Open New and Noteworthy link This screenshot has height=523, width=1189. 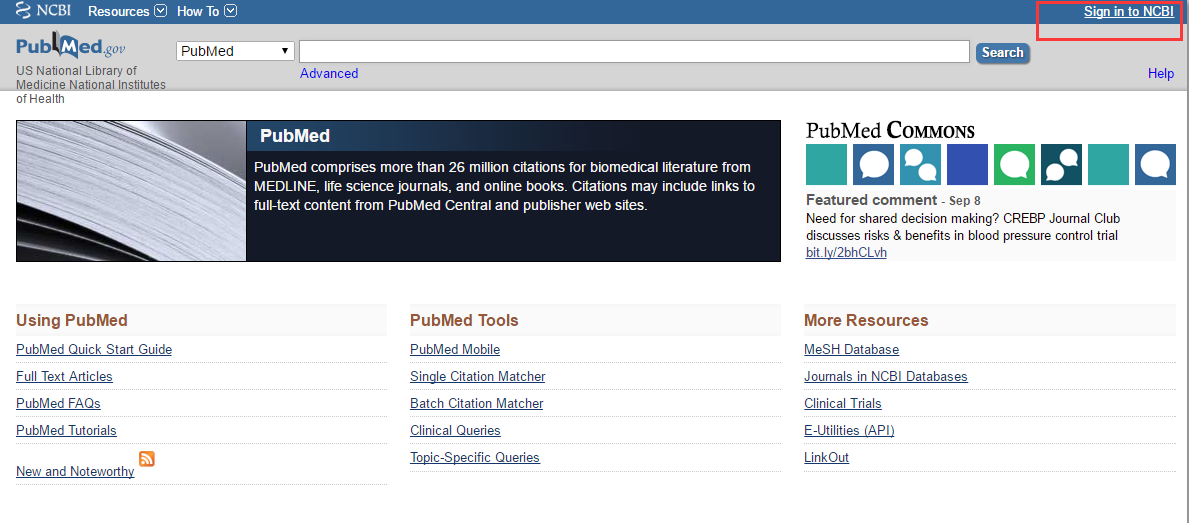click(75, 471)
